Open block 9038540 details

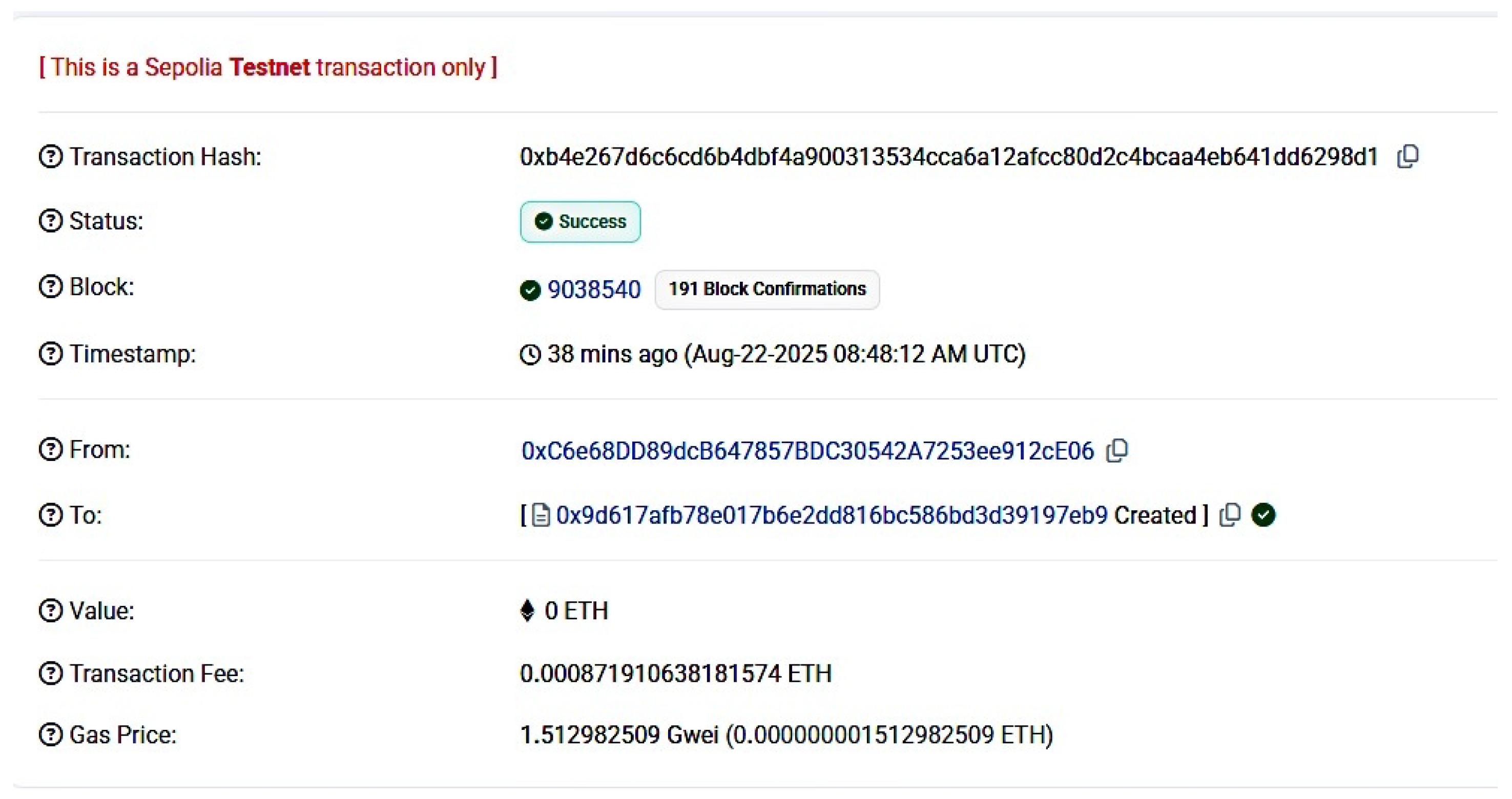pos(593,290)
